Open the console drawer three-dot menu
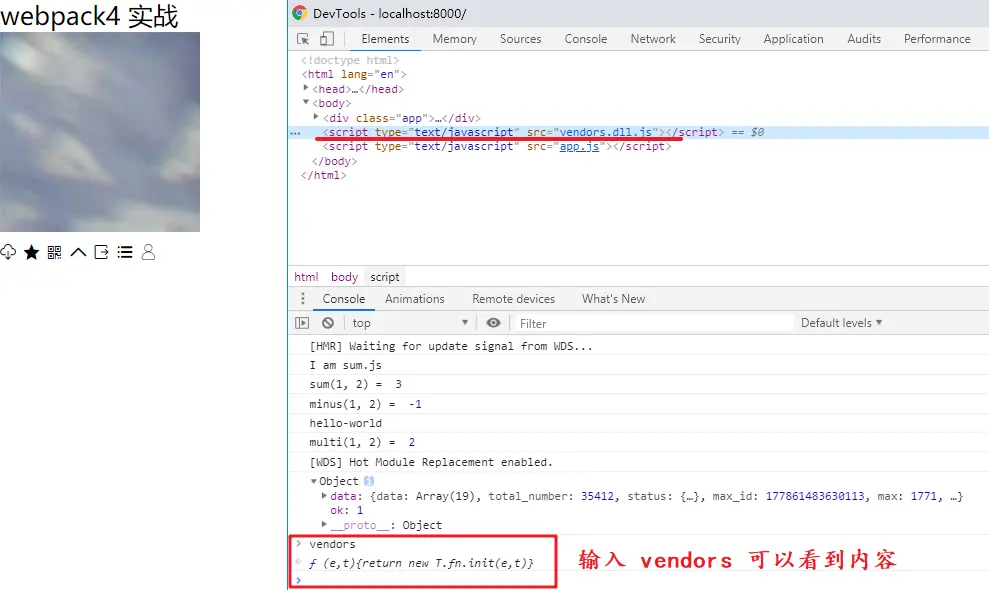 pos(303,298)
